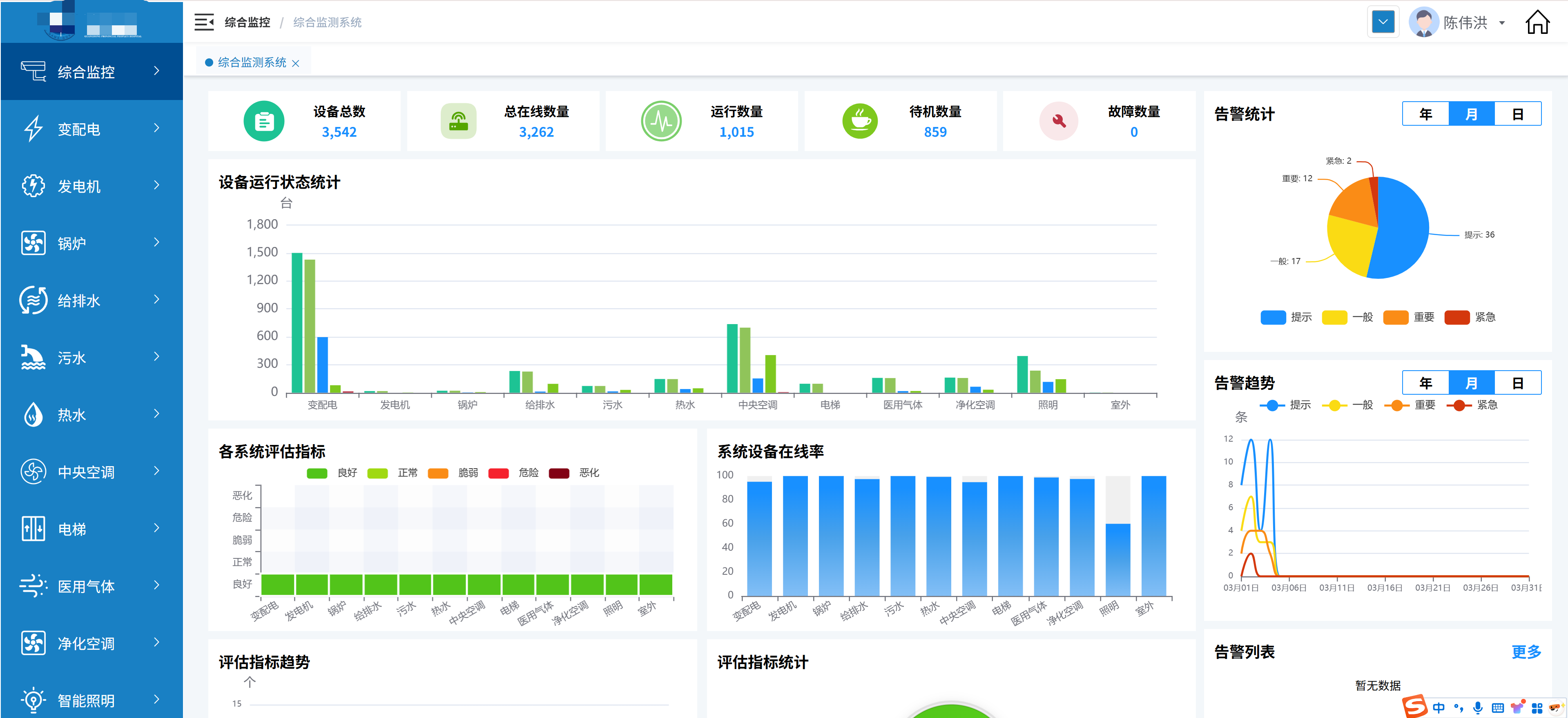Click the 医用气体 wind icon

pos(33,586)
